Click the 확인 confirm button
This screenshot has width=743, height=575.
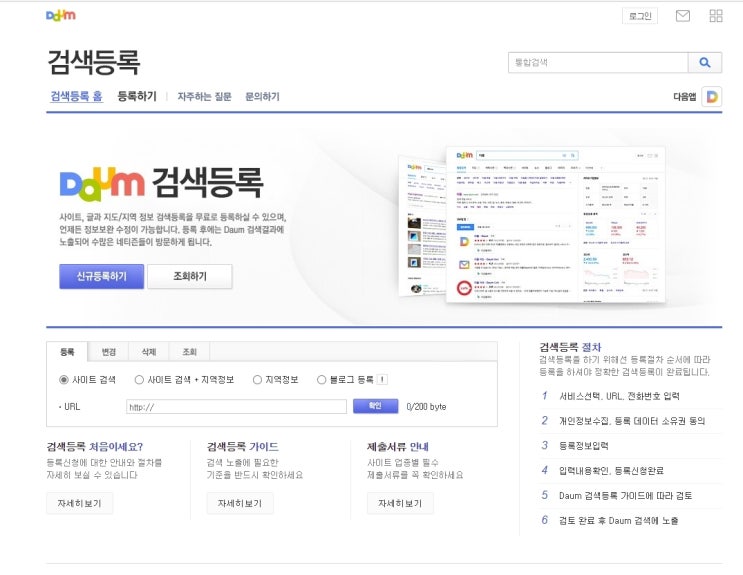click(375, 406)
